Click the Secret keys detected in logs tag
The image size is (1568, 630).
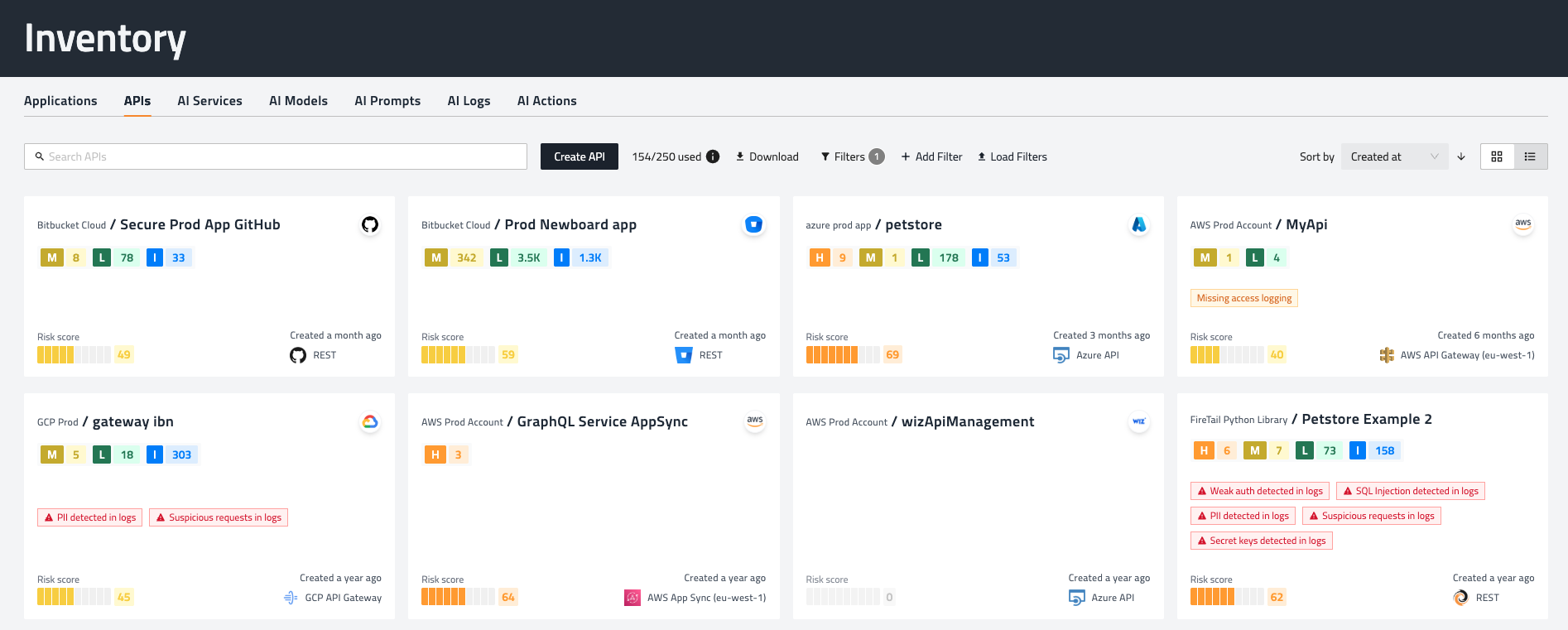coord(1262,541)
